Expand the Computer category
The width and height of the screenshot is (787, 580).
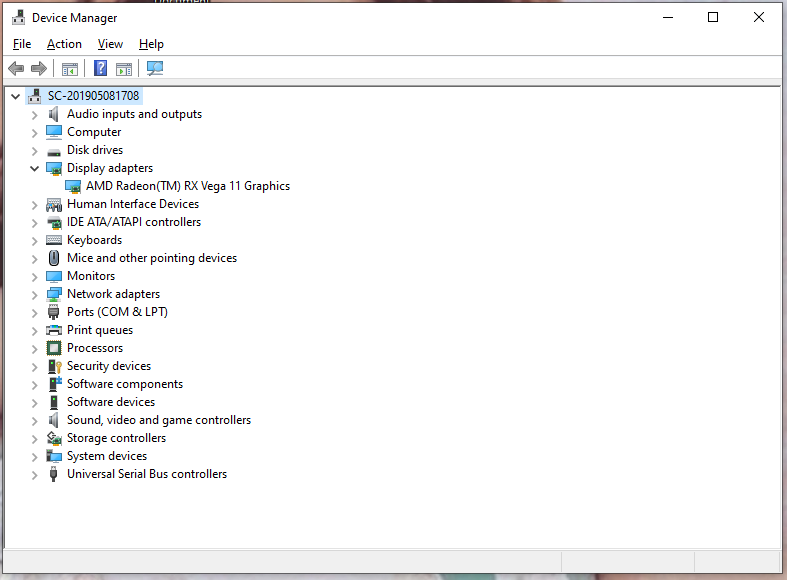point(34,133)
